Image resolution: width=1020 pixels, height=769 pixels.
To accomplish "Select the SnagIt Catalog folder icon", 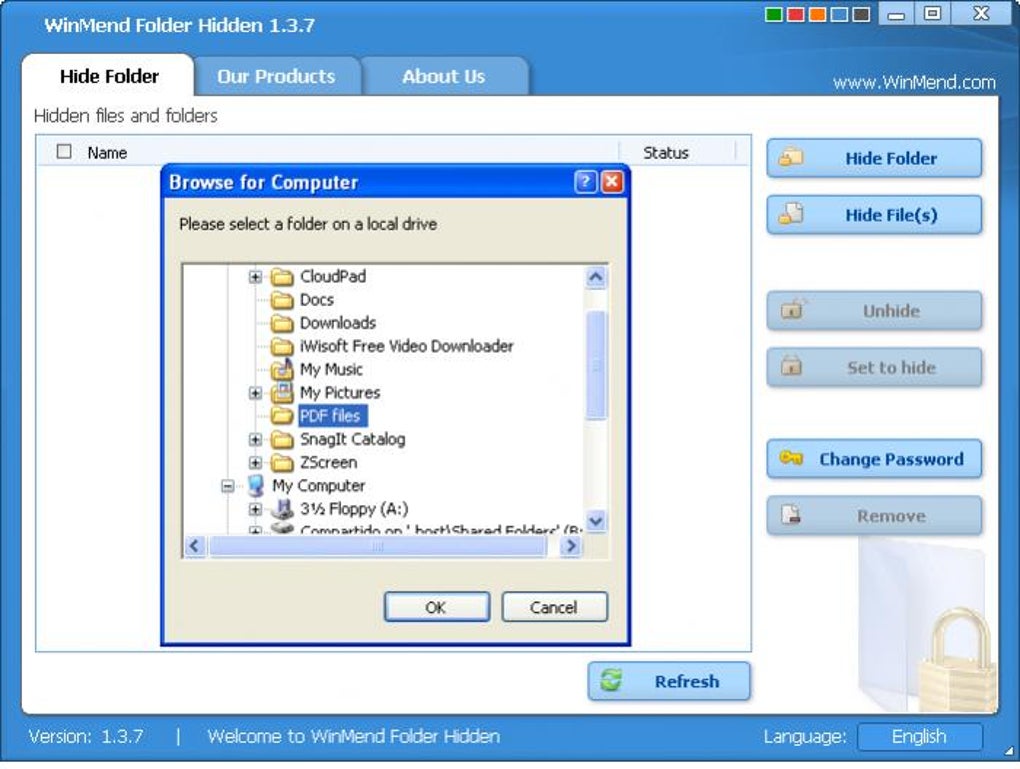I will pos(282,440).
